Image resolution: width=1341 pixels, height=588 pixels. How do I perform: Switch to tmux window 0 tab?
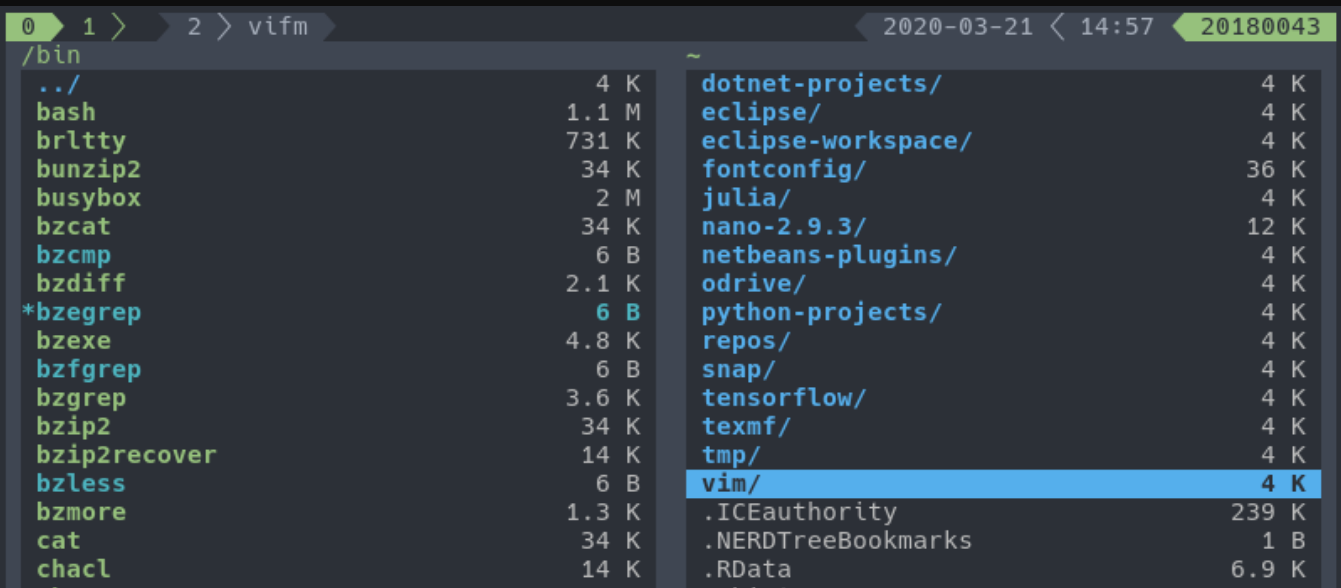pos(27,26)
